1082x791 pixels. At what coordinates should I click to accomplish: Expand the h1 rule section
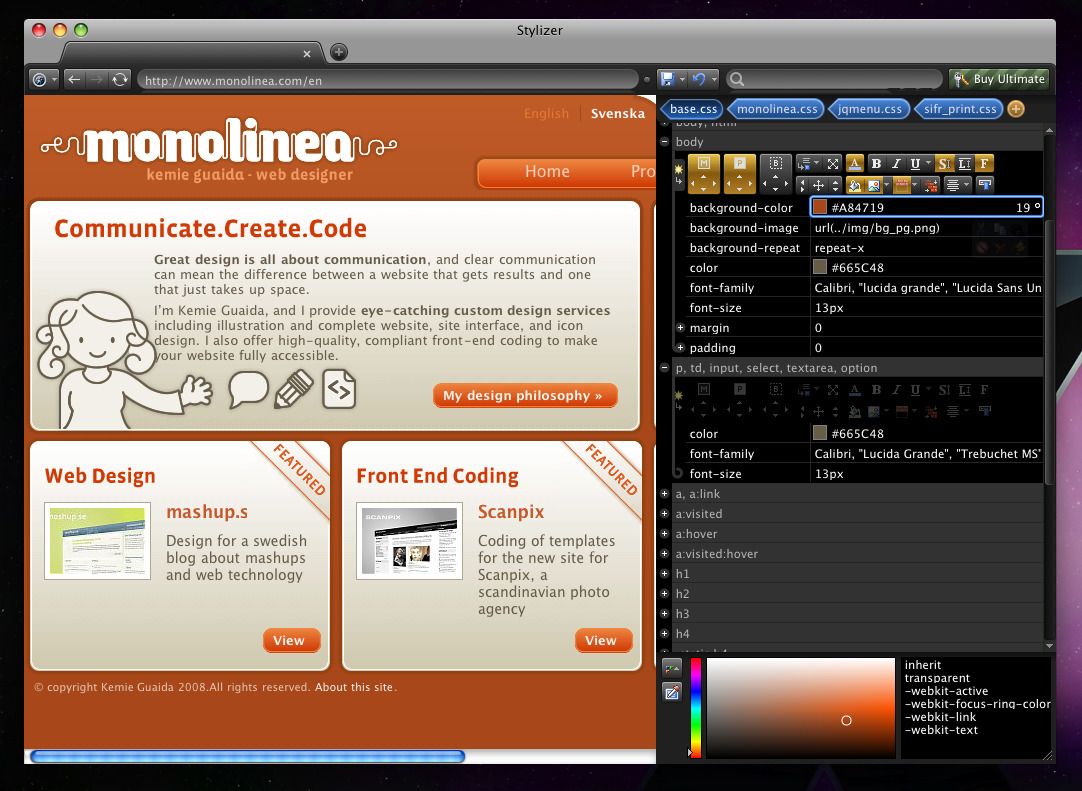click(664, 573)
